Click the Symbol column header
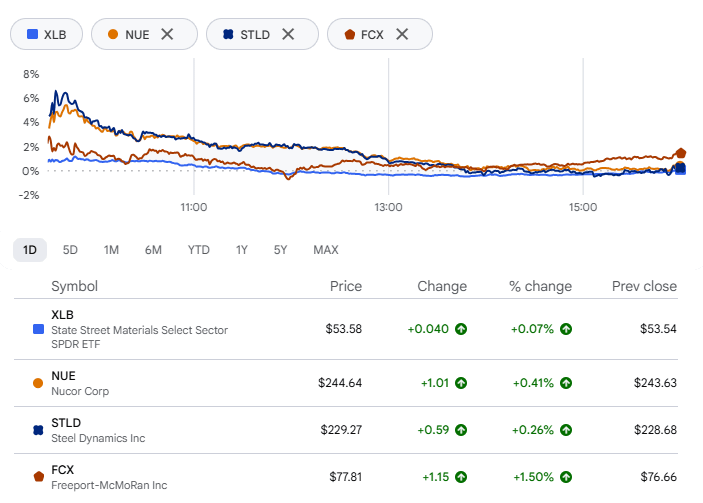 74,286
